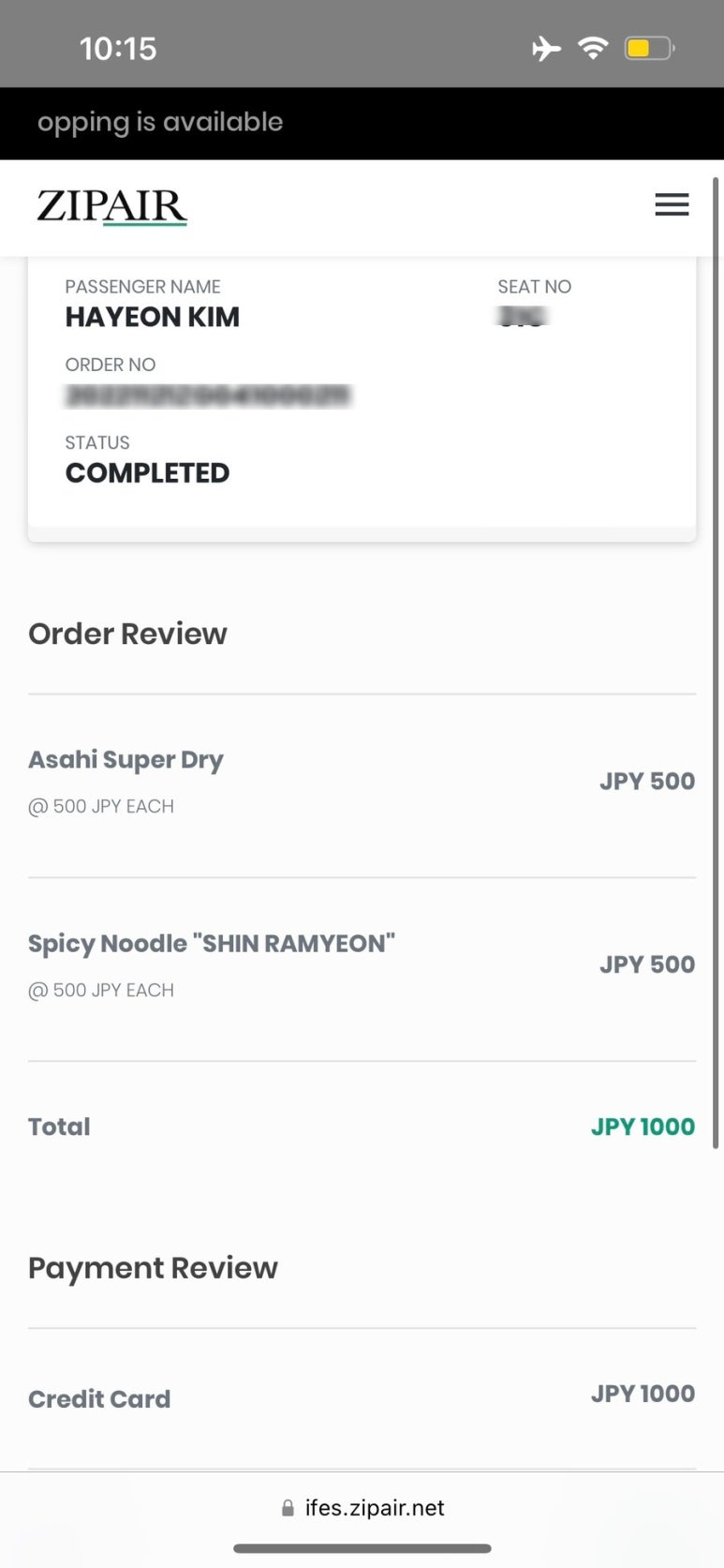Select the ifes.zipair.net address bar

(x=362, y=1508)
